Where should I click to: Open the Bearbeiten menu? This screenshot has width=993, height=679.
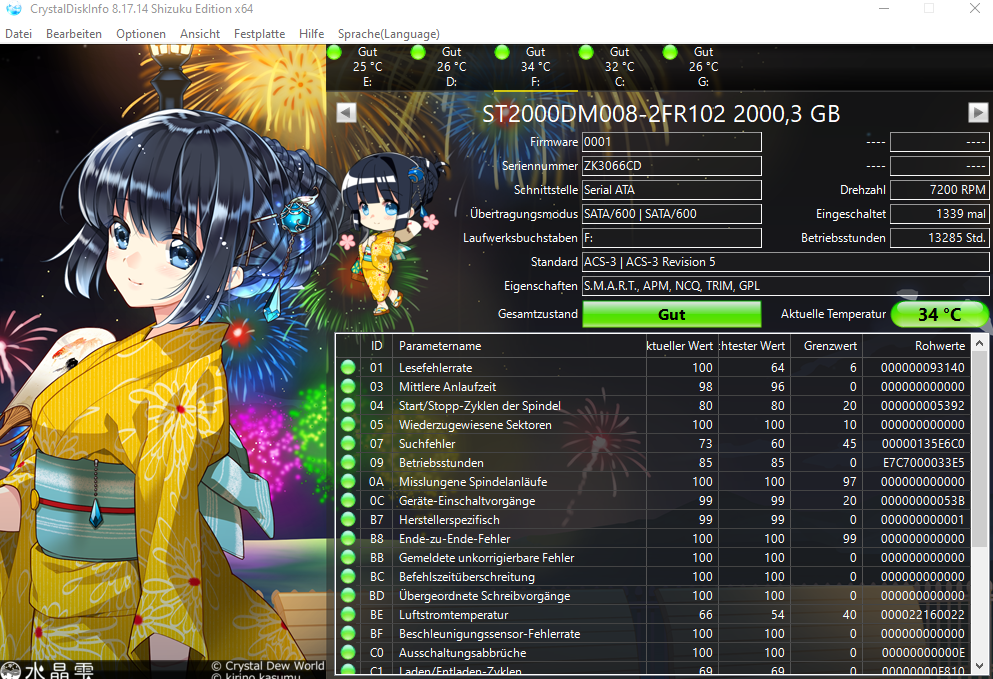[x=73, y=34]
